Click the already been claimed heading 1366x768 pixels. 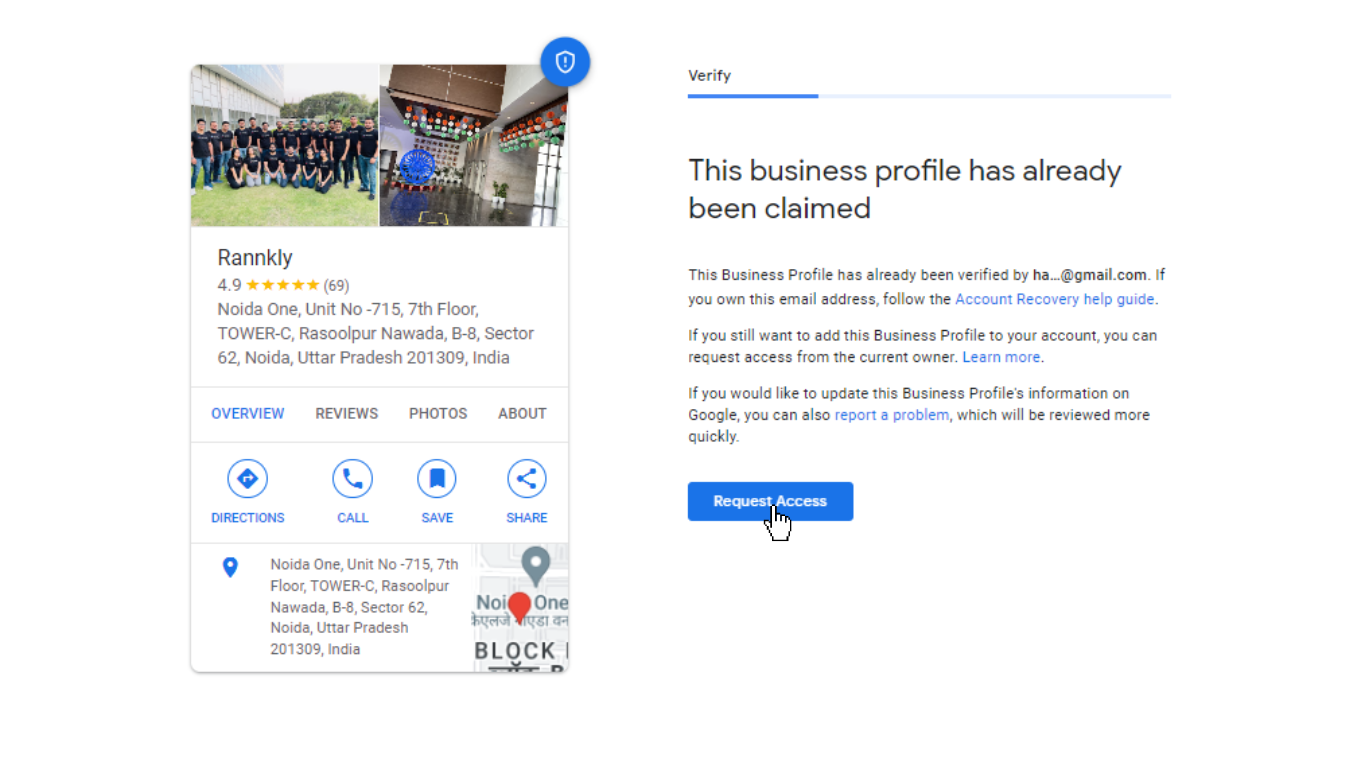(x=905, y=189)
